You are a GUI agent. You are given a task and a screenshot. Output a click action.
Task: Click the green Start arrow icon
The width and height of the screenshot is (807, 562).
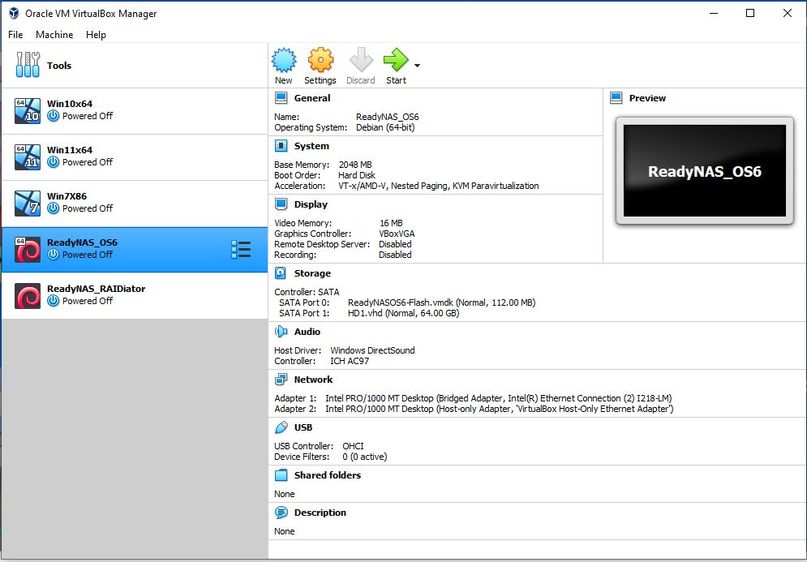pyautogui.click(x=395, y=61)
